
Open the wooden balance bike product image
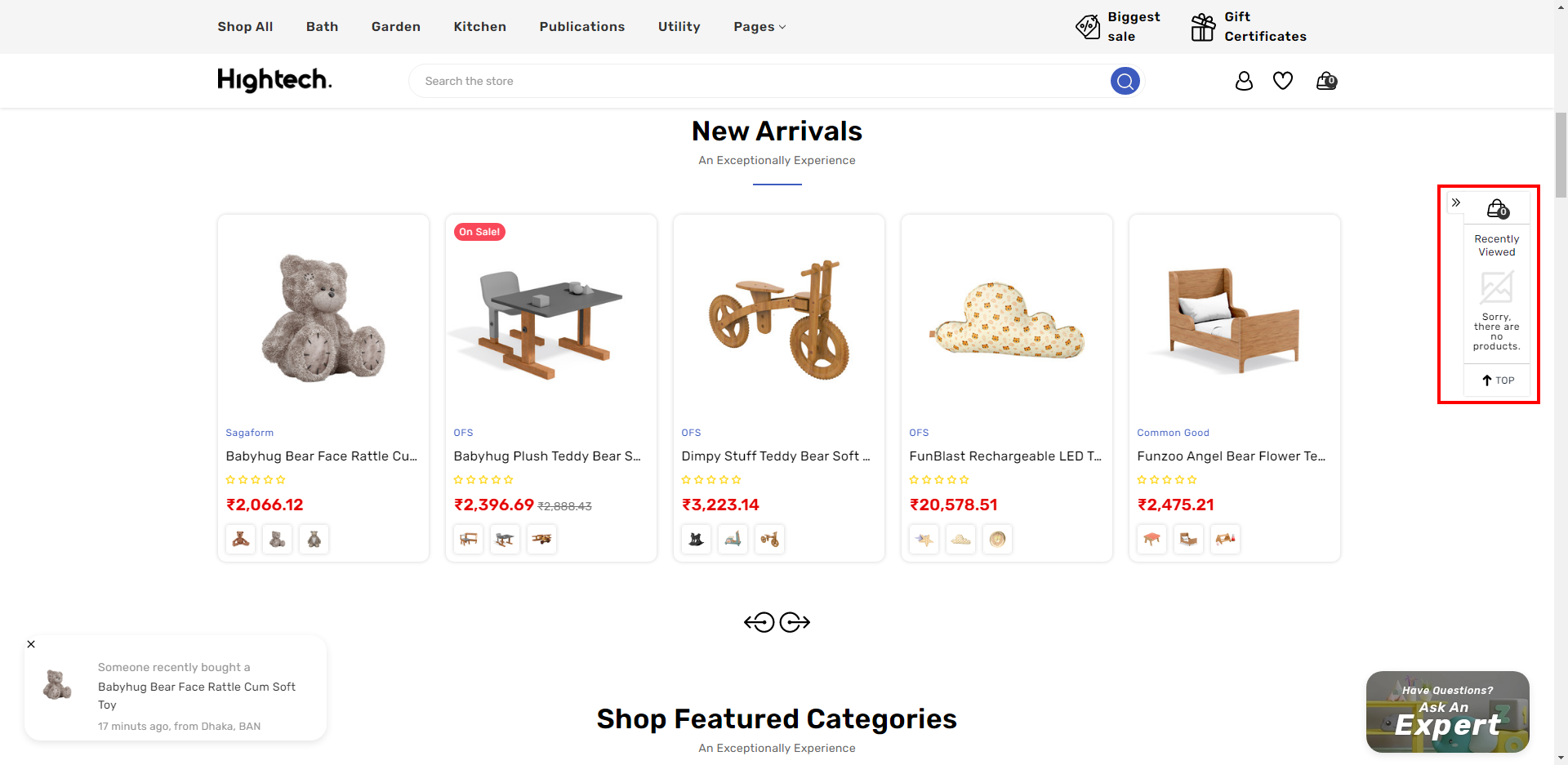778,319
